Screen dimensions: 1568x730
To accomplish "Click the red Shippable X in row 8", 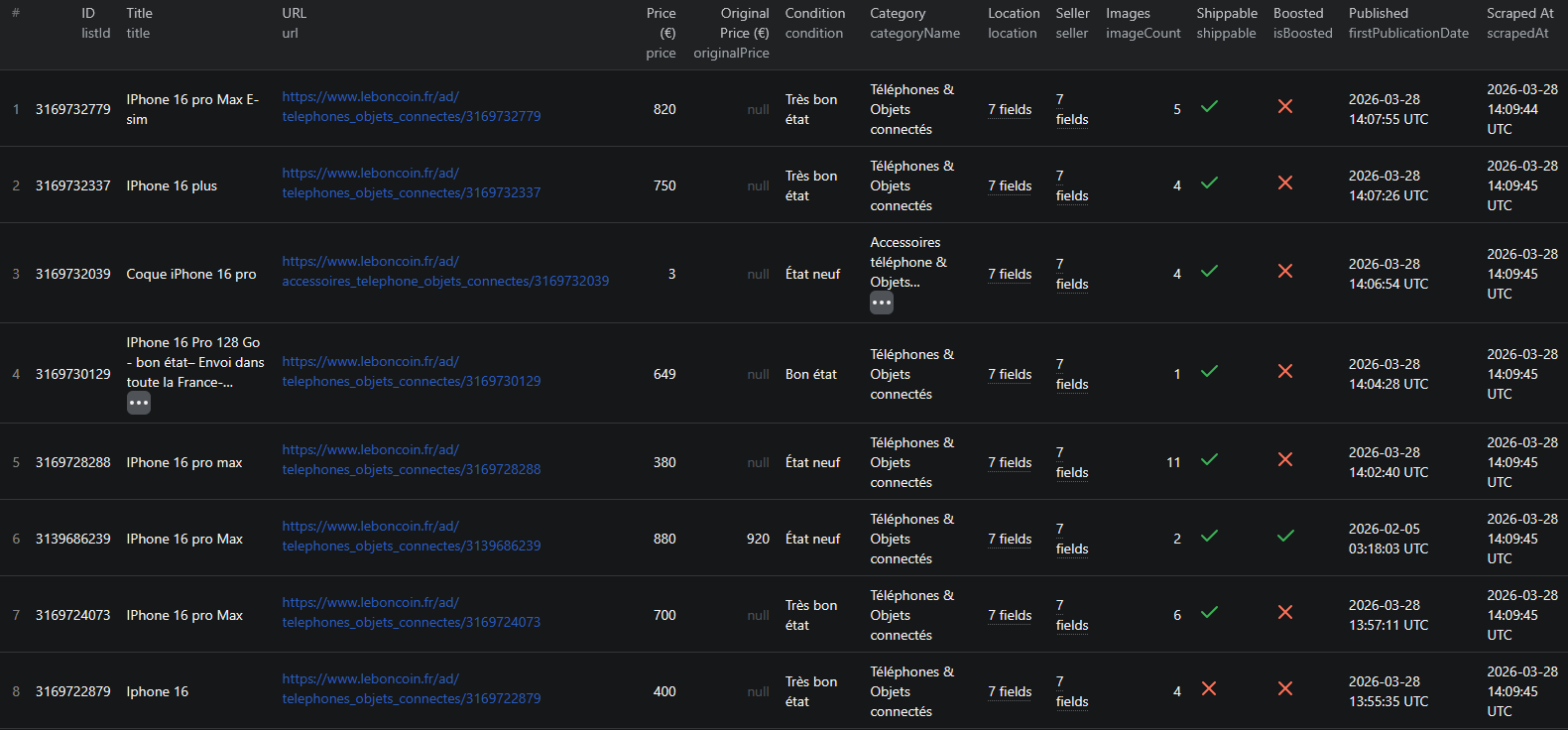I will (x=1209, y=688).
